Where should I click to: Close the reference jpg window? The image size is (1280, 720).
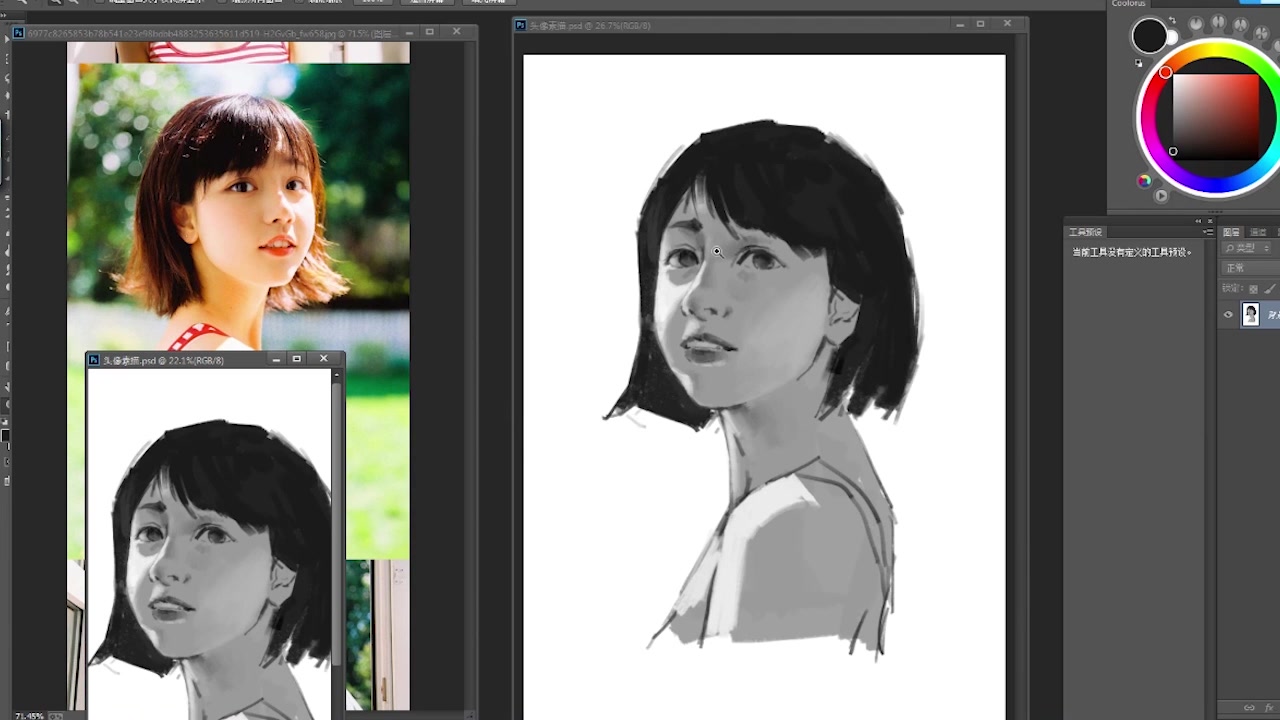tap(456, 32)
